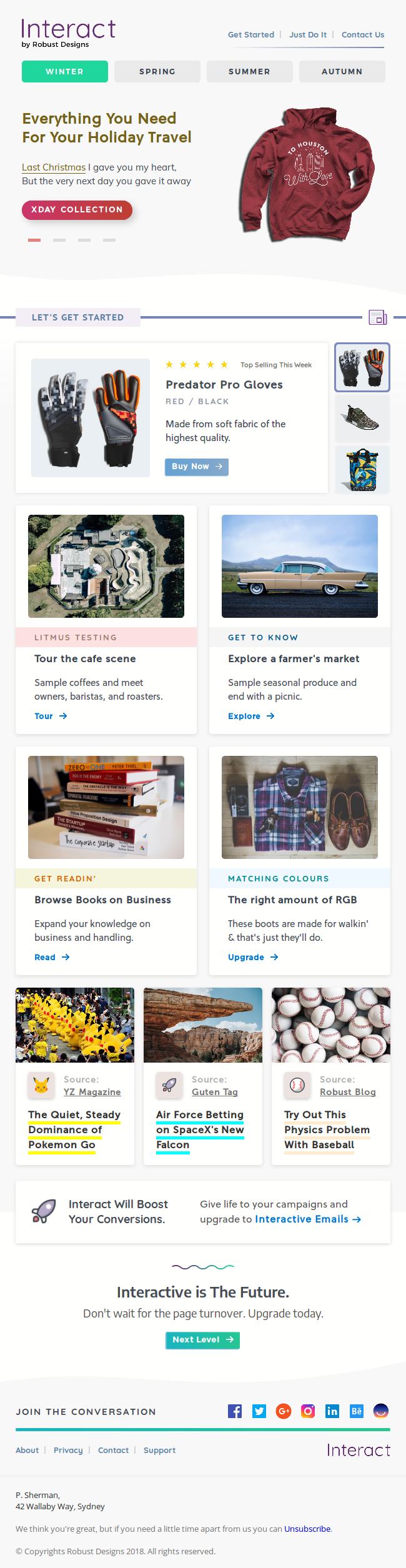Switch to the second carousel slide indicator
Image resolution: width=406 pixels, height=1568 pixels.
(59, 240)
